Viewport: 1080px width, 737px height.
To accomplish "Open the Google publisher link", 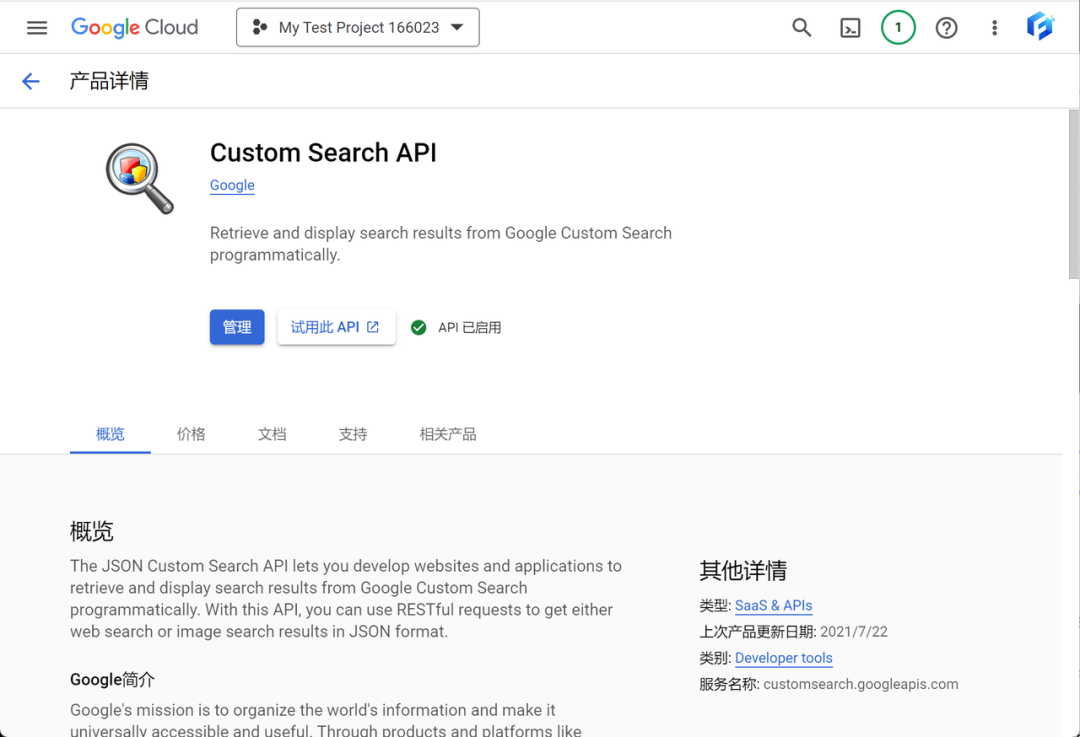I will click(x=232, y=185).
